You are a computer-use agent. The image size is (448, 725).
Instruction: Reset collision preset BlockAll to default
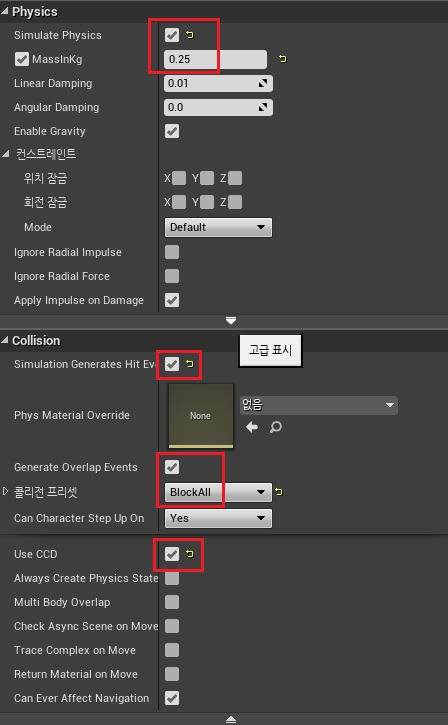[279, 492]
